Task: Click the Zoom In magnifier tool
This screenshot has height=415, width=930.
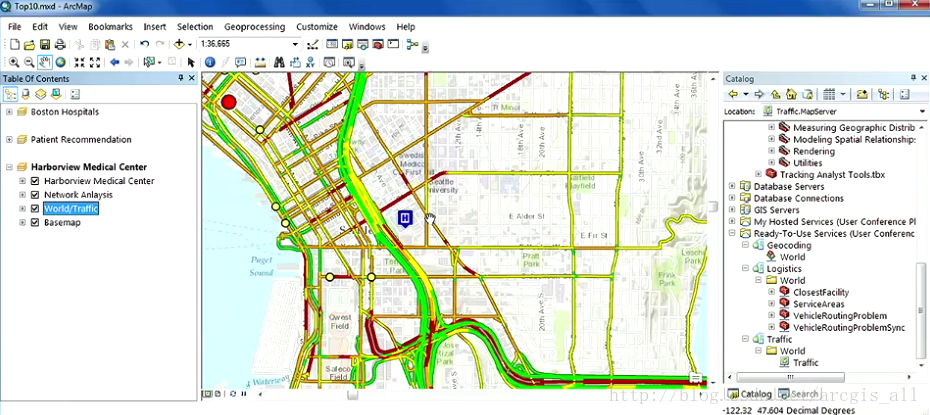Action: click(x=12, y=62)
